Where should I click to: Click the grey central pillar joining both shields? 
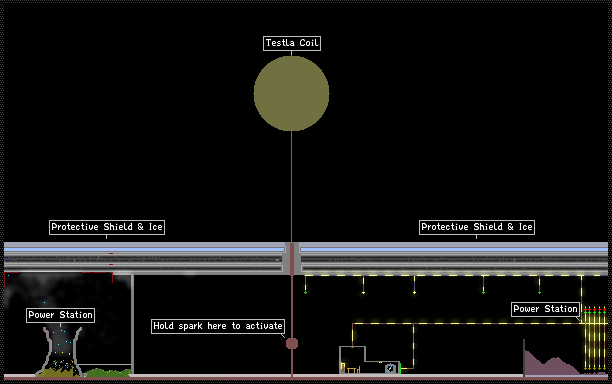[292, 258]
